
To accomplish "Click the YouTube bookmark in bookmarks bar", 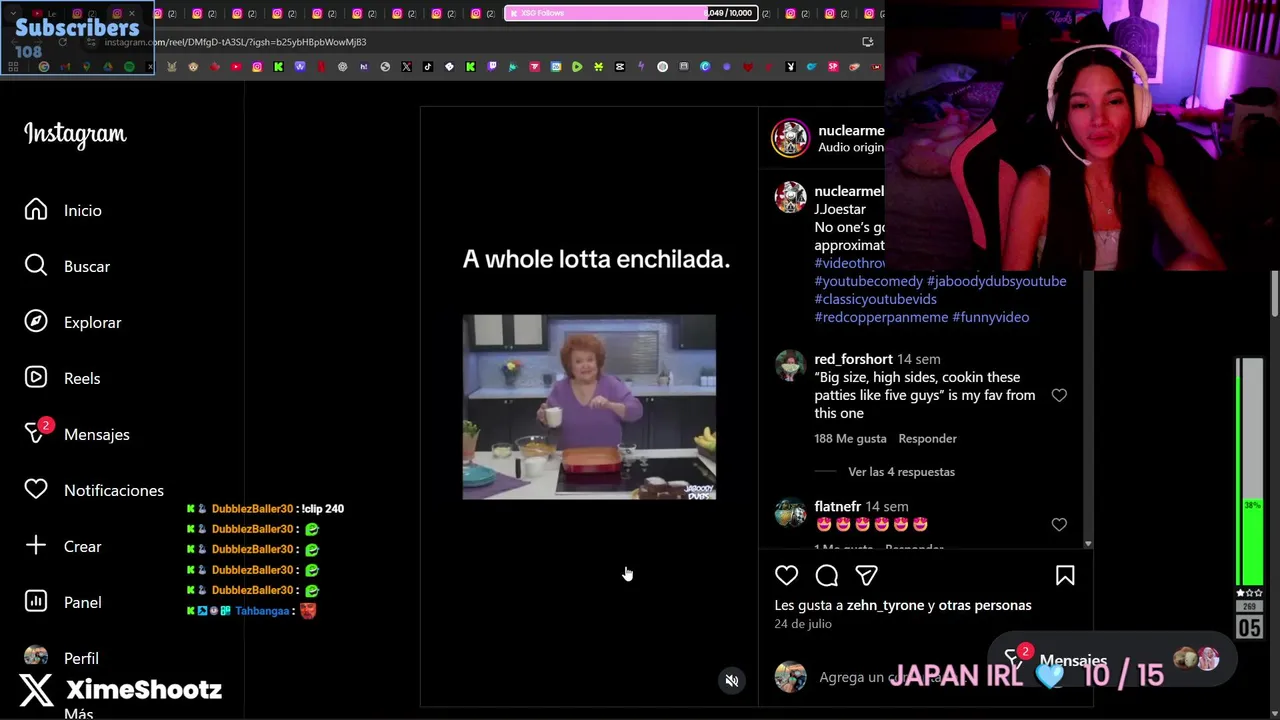I will tap(236, 67).
